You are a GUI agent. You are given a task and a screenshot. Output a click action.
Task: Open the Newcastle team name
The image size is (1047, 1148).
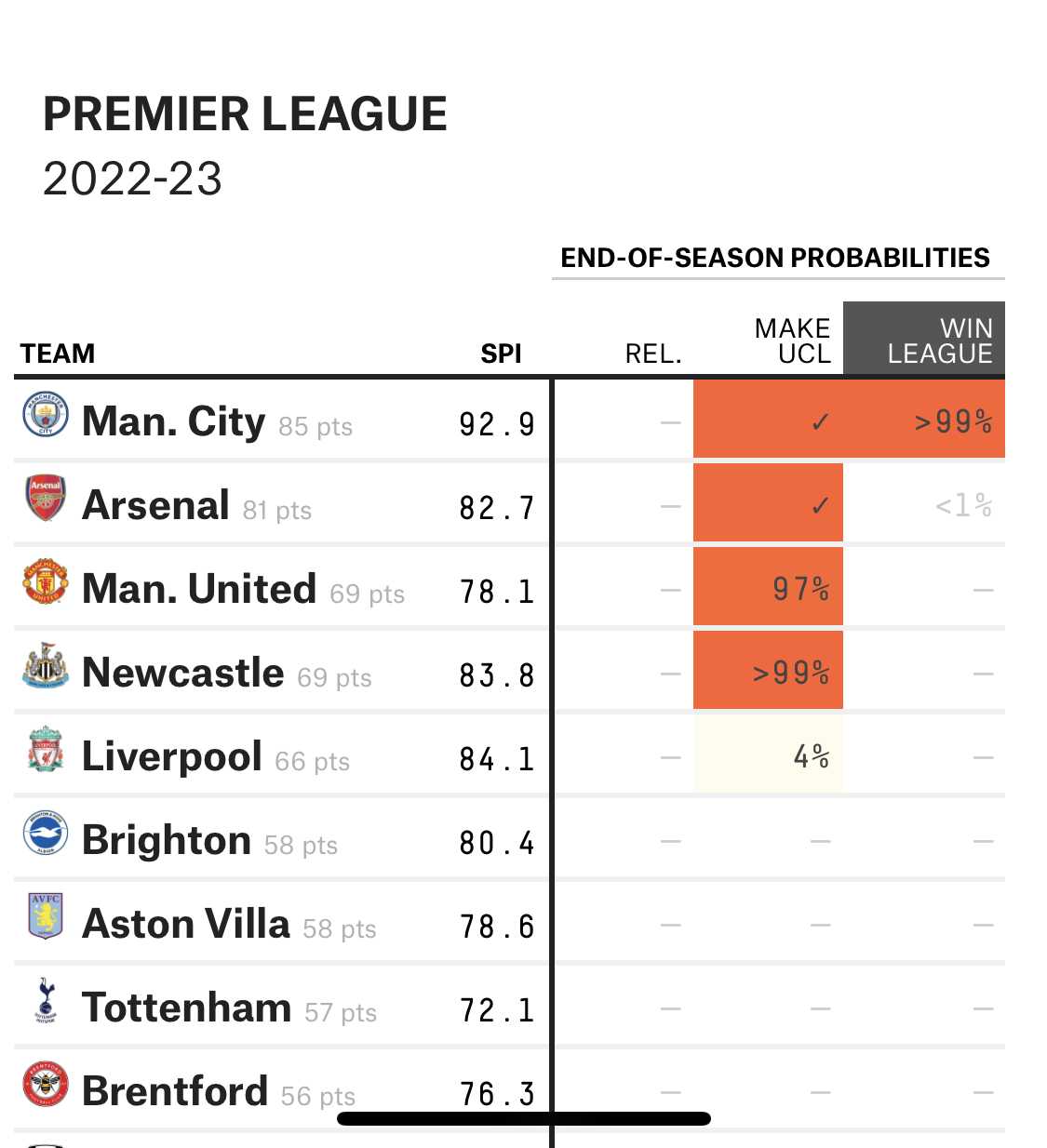tap(183, 673)
